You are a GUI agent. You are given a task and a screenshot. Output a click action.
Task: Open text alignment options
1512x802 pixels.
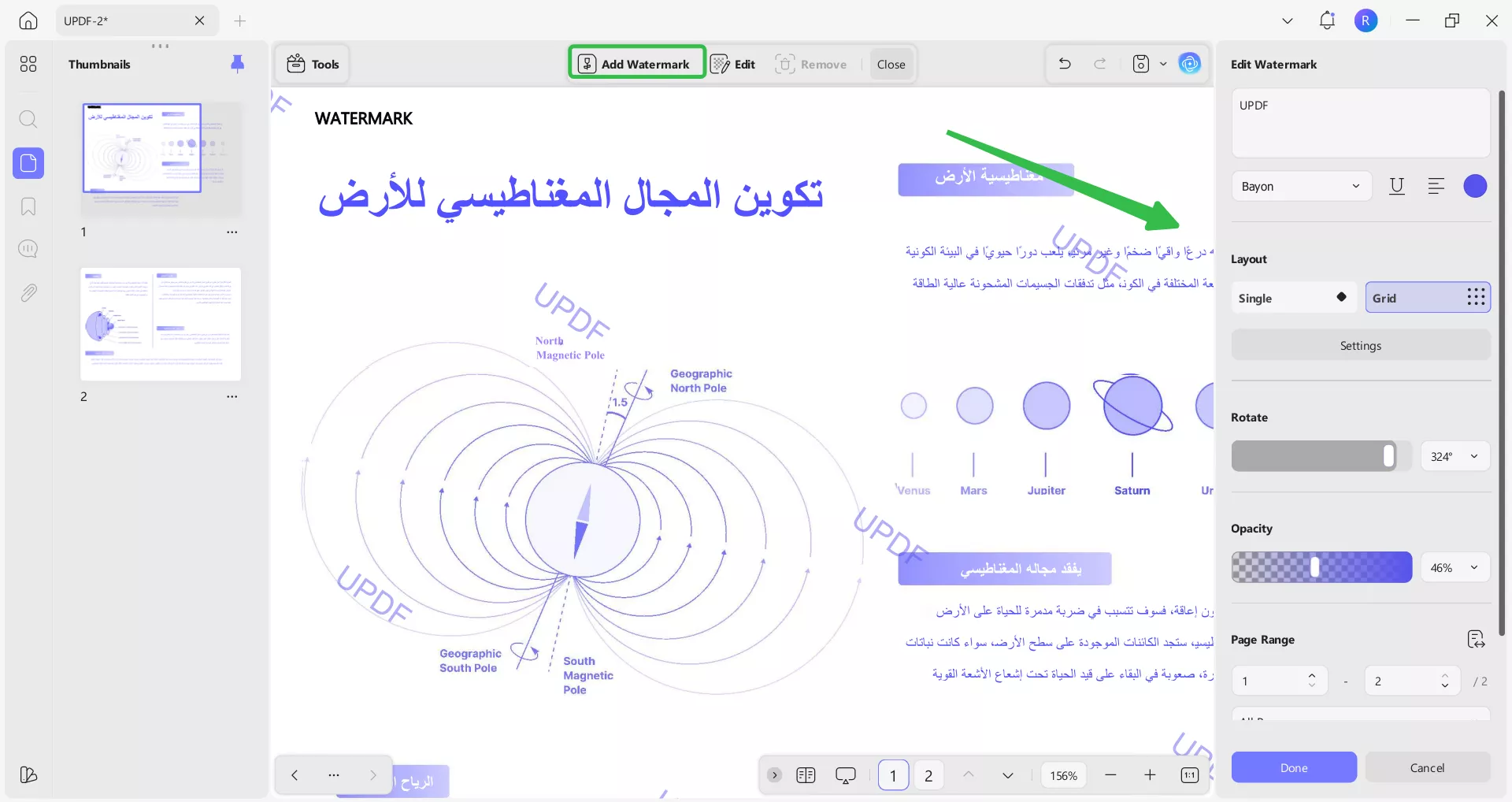pos(1436,186)
